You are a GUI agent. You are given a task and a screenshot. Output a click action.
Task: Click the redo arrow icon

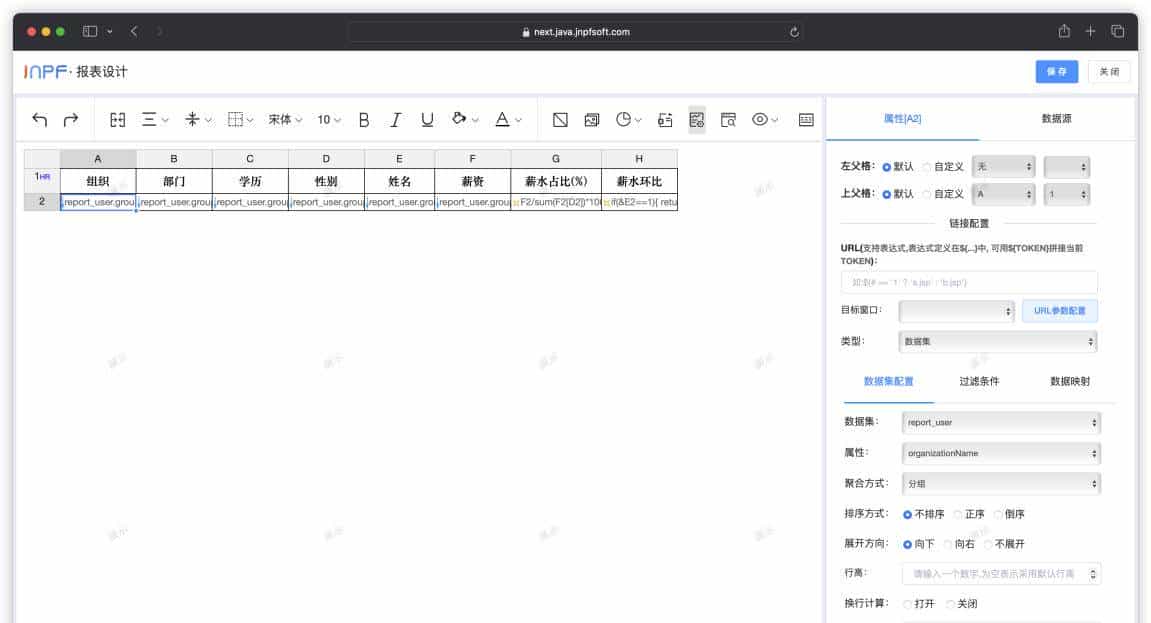[x=71, y=120]
